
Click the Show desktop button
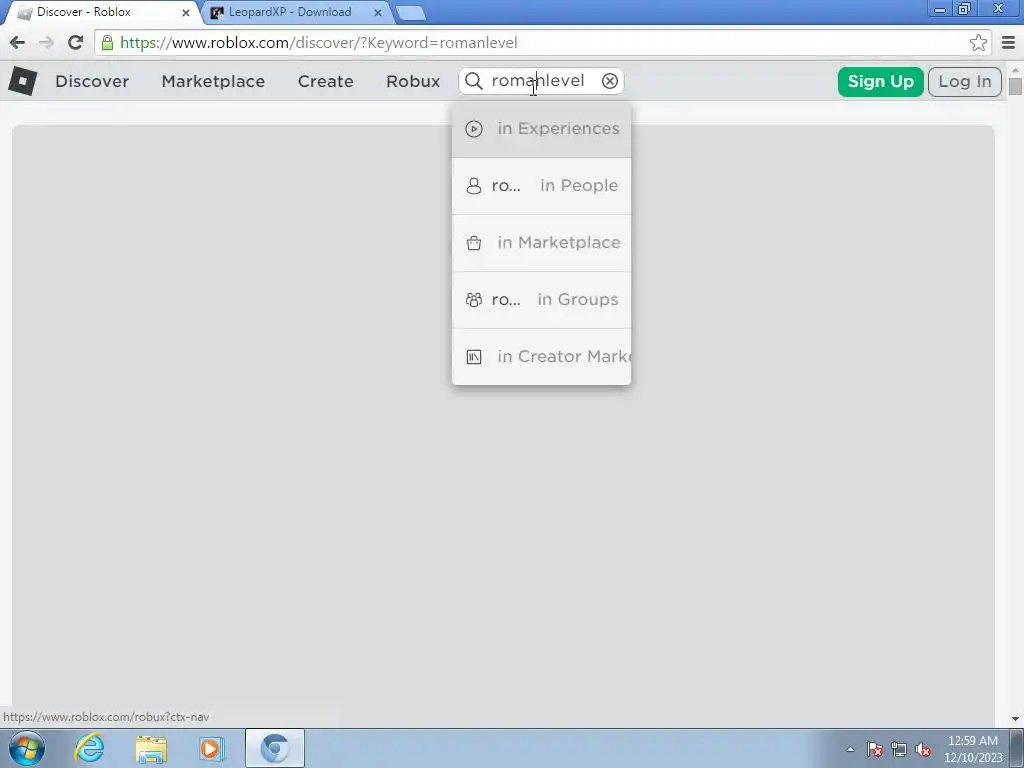(x=1017, y=748)
